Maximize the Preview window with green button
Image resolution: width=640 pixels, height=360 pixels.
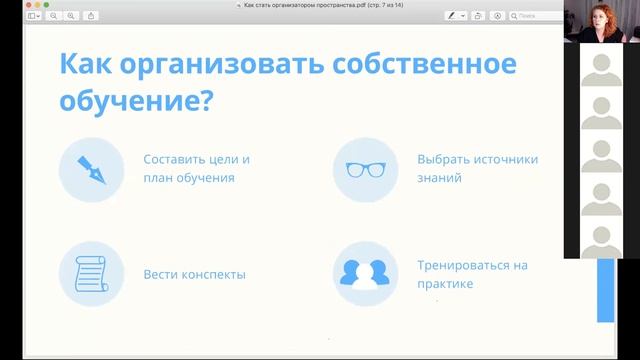[47, 5]
